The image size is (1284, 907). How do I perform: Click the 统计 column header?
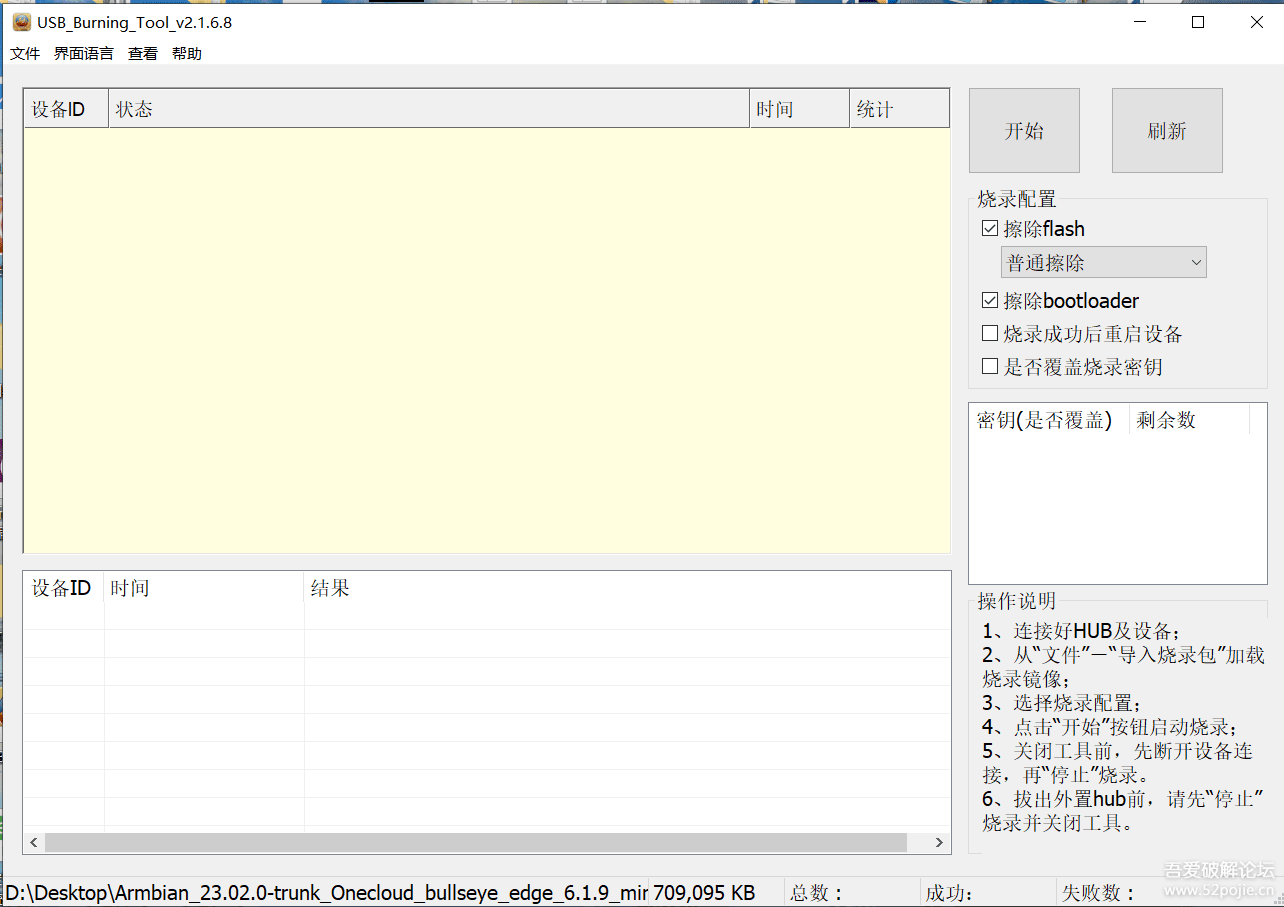pyautogui.click(x=900, y=109)
